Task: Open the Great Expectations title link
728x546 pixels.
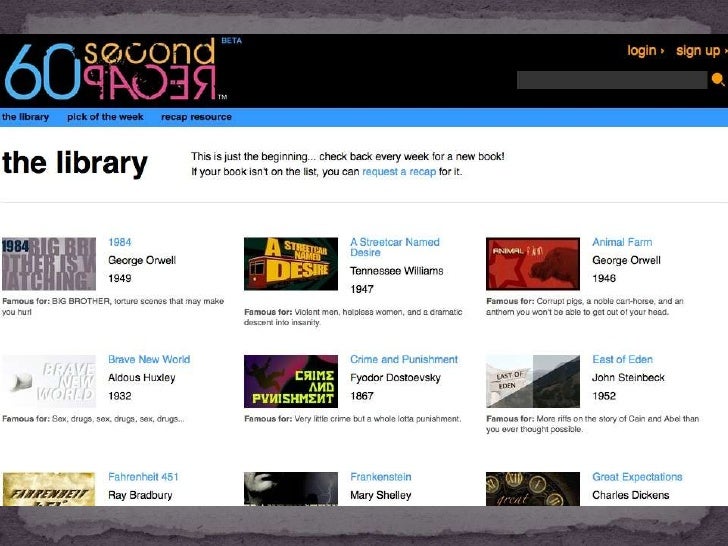Action: tap(637, 477)
